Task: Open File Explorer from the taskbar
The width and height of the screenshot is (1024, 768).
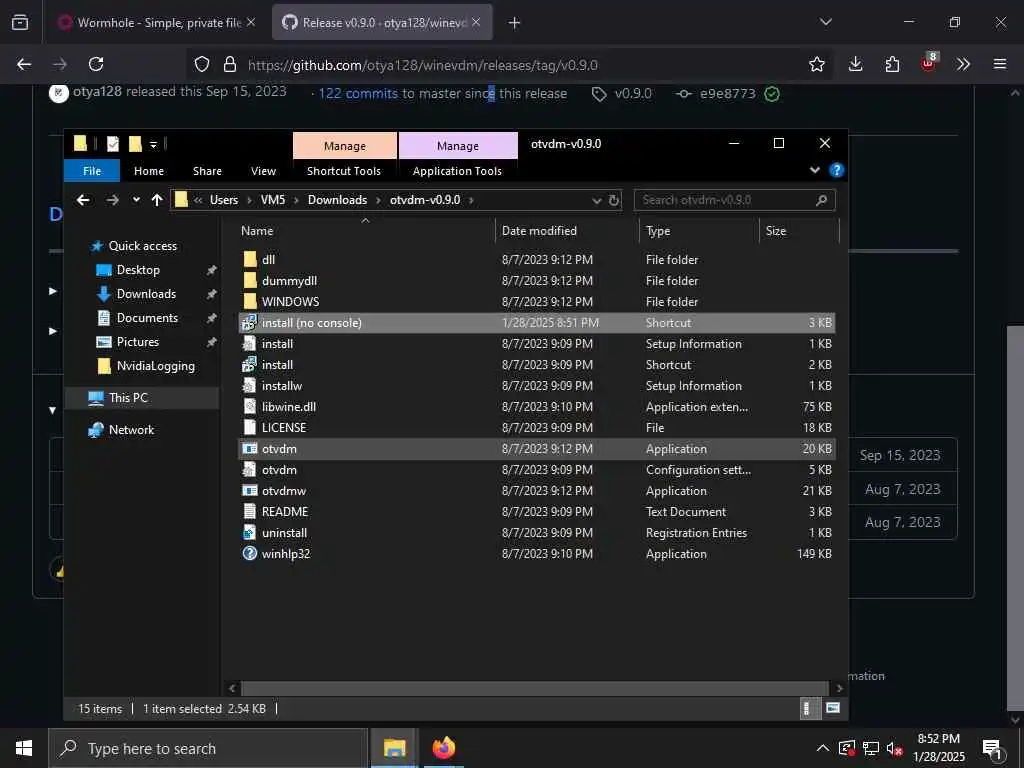Action: (394, 748)
